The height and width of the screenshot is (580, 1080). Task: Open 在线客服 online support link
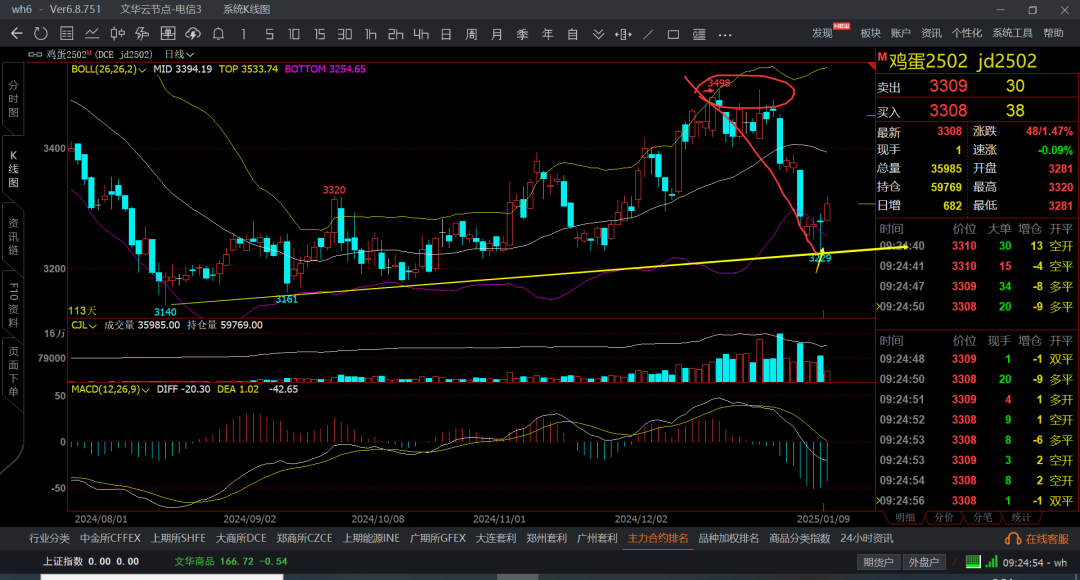pos(1040,538)
